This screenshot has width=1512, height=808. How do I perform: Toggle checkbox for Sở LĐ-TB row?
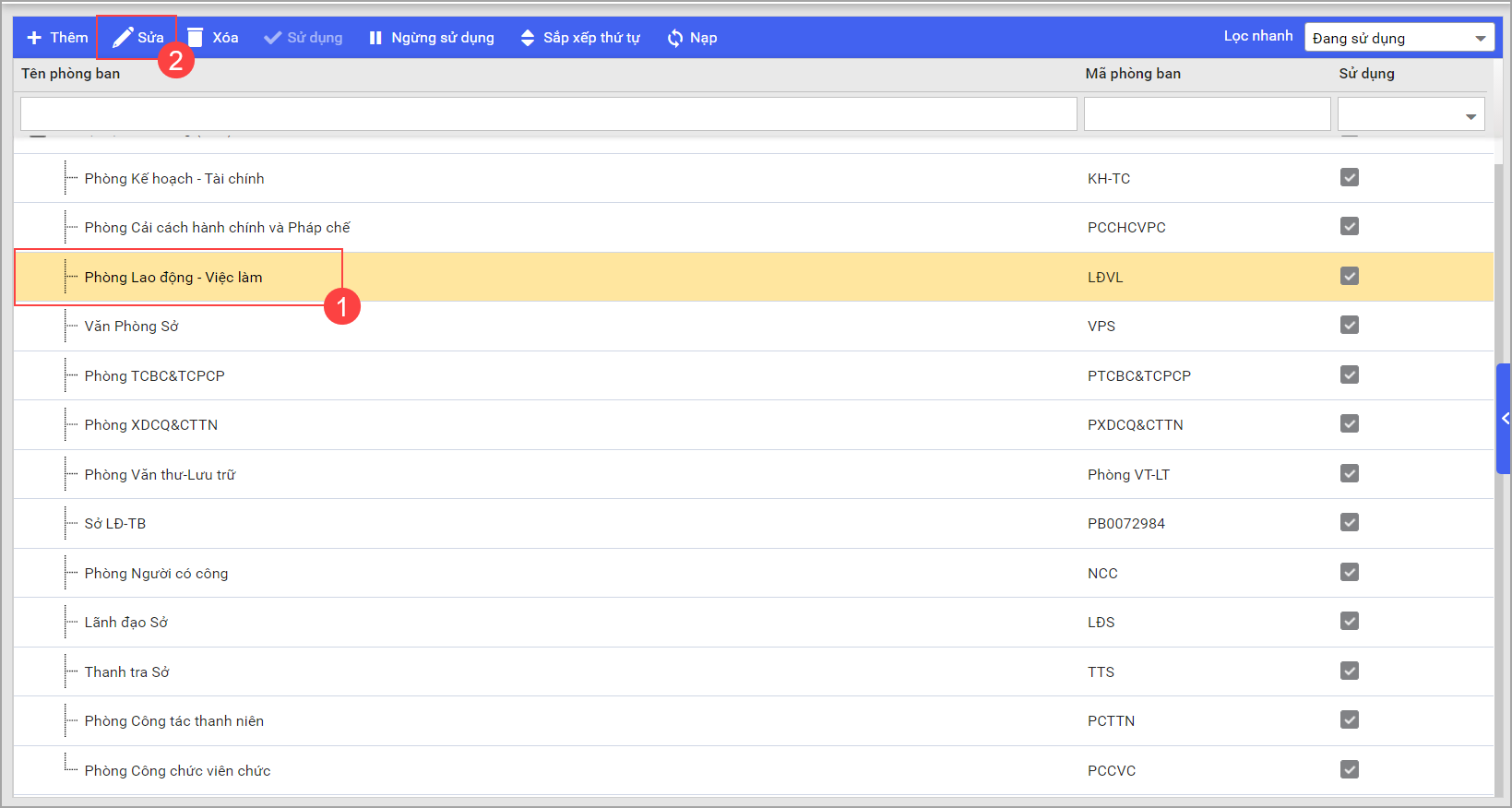[x=1350, y=522]
